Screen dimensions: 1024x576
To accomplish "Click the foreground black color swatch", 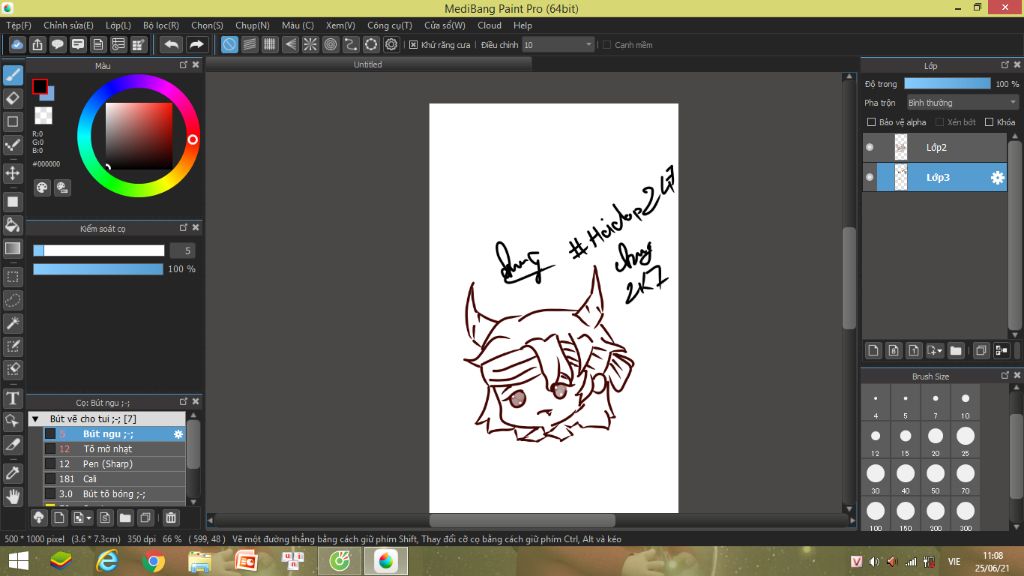I will (x=40, y=86).
